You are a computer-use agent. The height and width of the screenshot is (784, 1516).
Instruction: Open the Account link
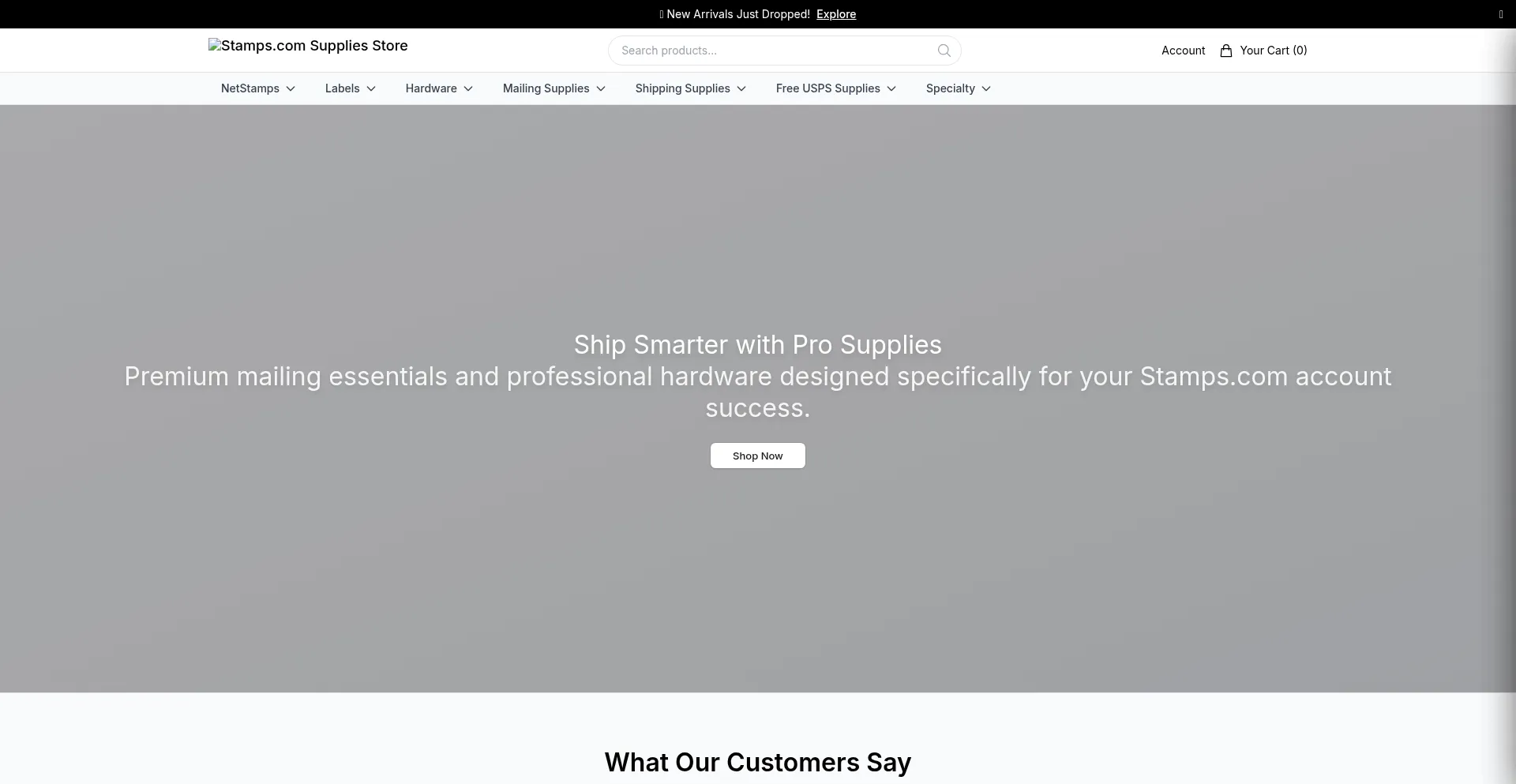(1183, 51)
